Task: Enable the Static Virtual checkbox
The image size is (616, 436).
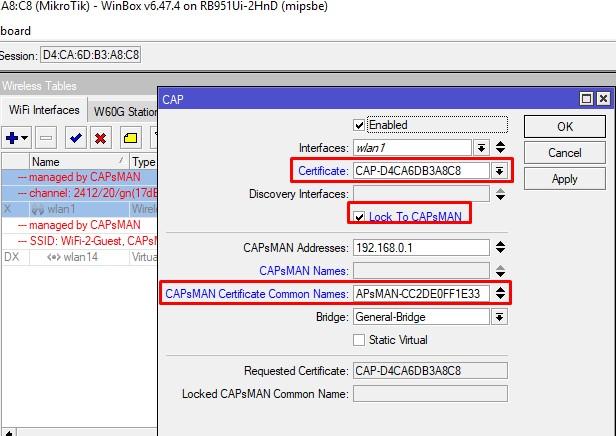Action: click(359, 340)
